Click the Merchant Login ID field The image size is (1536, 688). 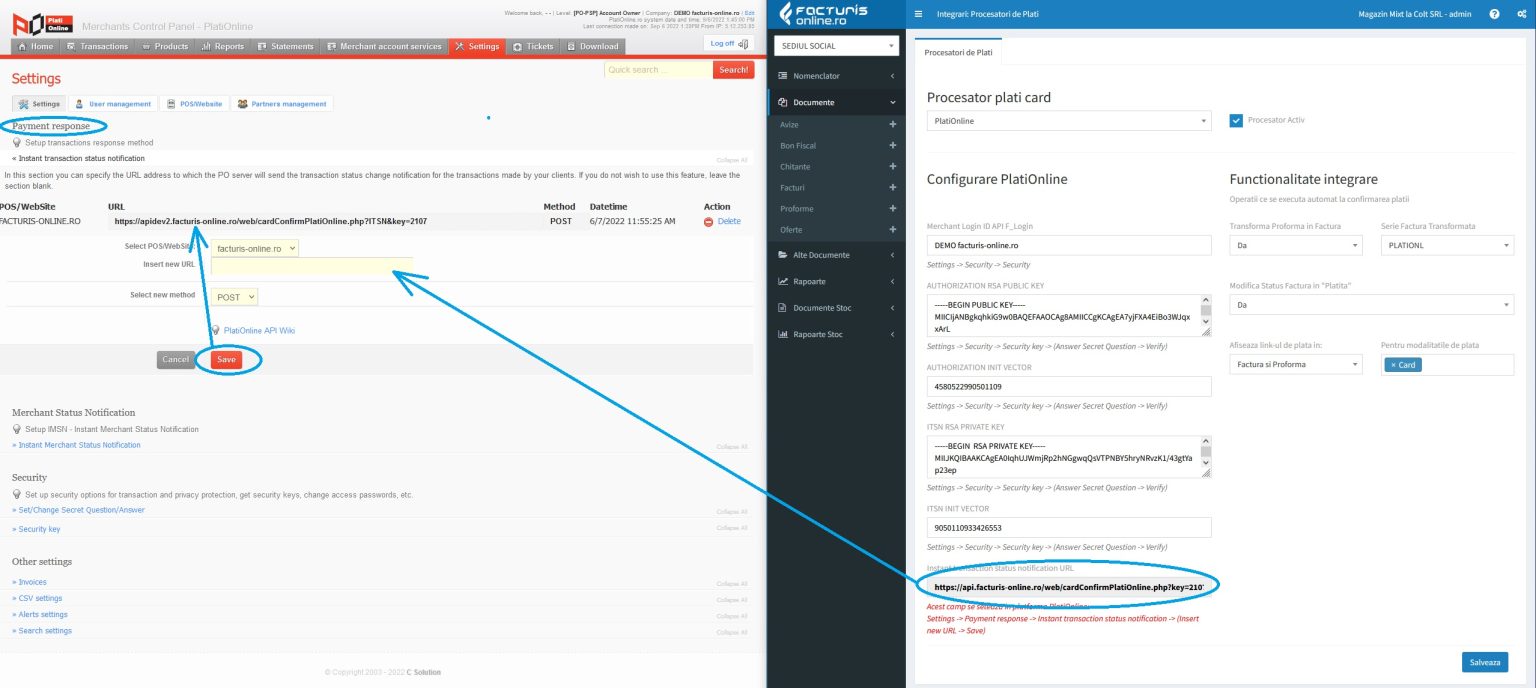(1069, 245)
